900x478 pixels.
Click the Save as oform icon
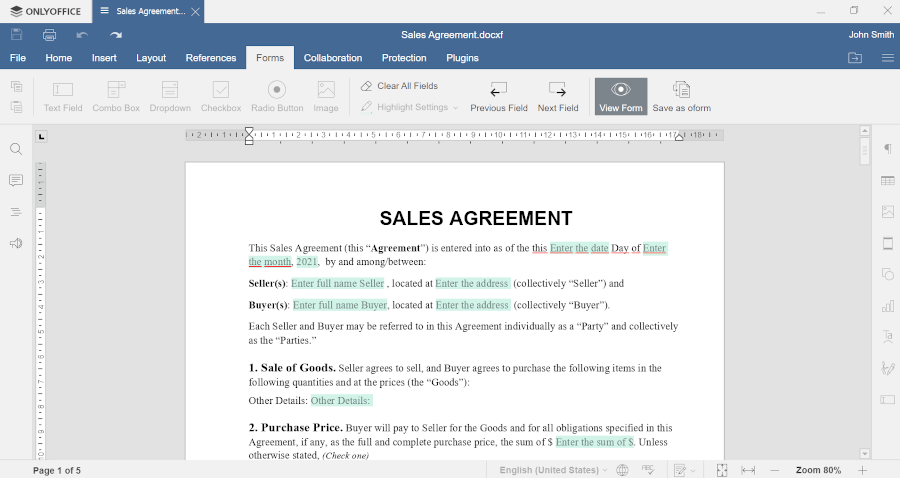pyautogui.click(x=681, y=90)
